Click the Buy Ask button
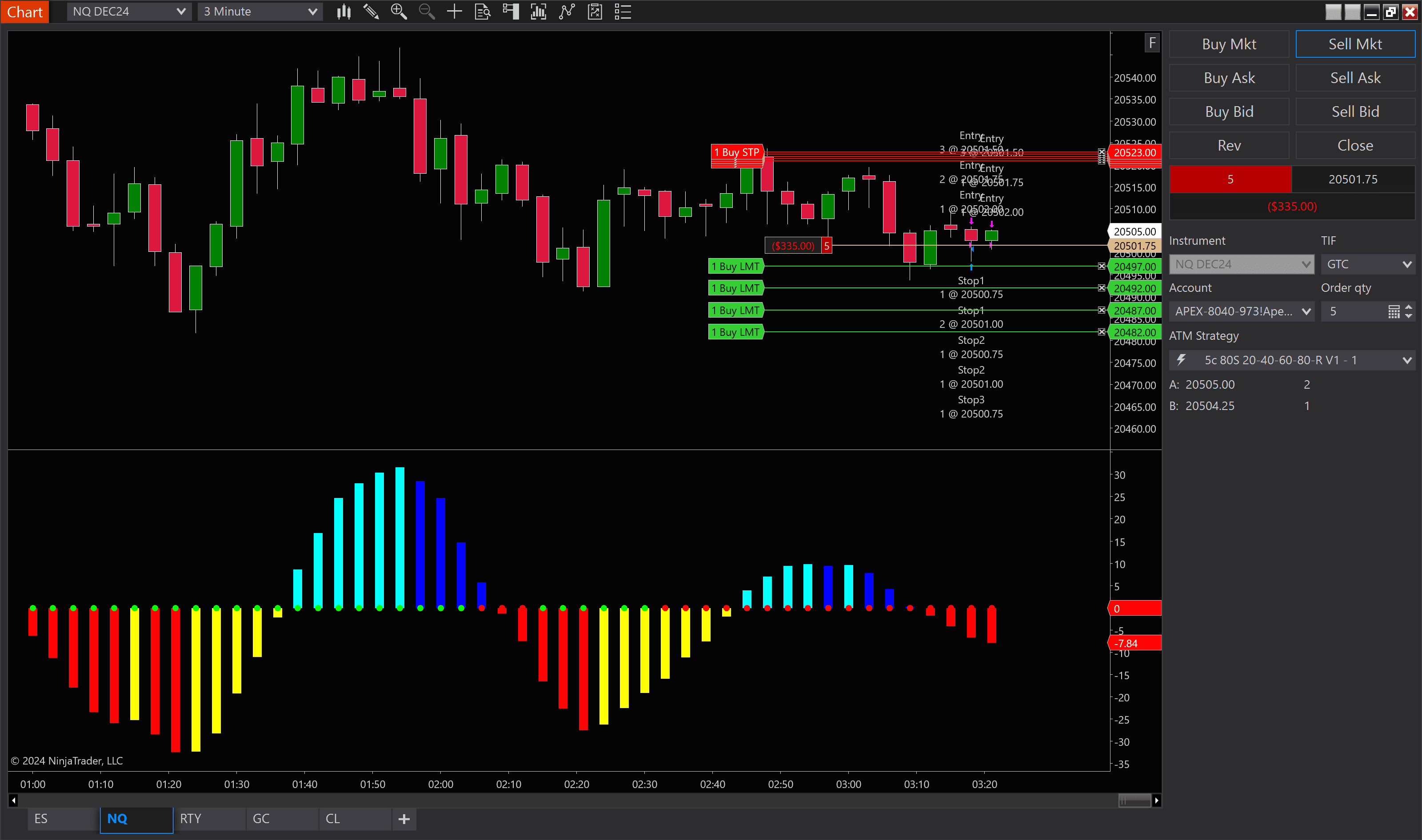Viewport: 1422px width, 840px height. click(1229, 78)
